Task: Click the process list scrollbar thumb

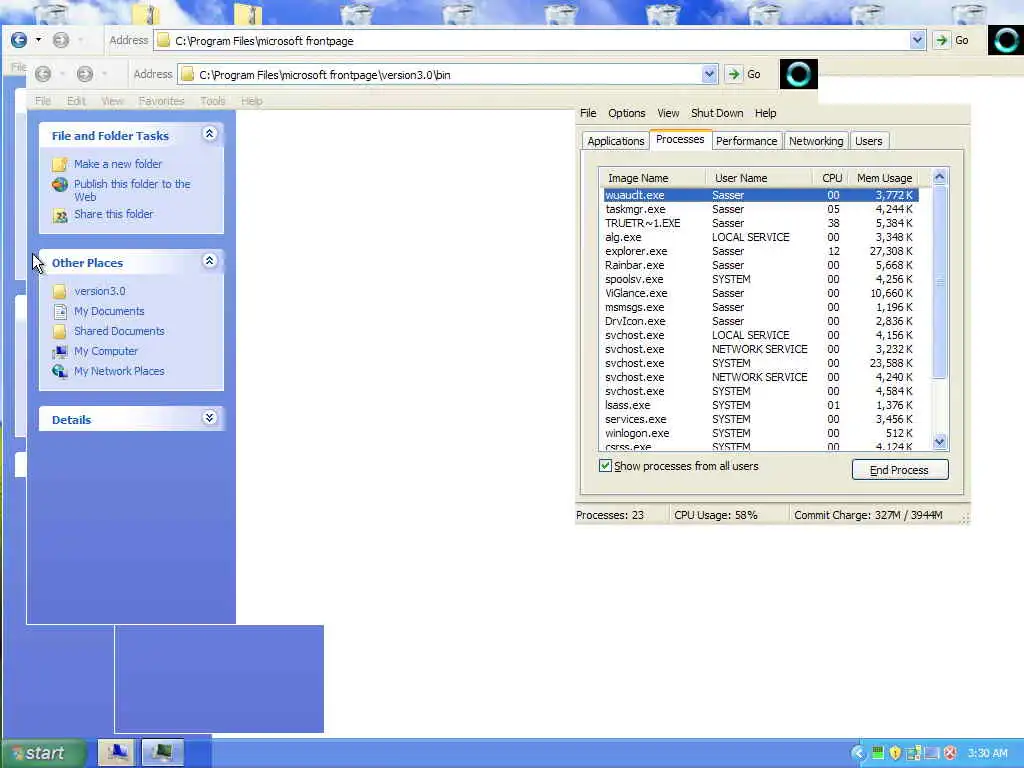Action: coord(940,282)
